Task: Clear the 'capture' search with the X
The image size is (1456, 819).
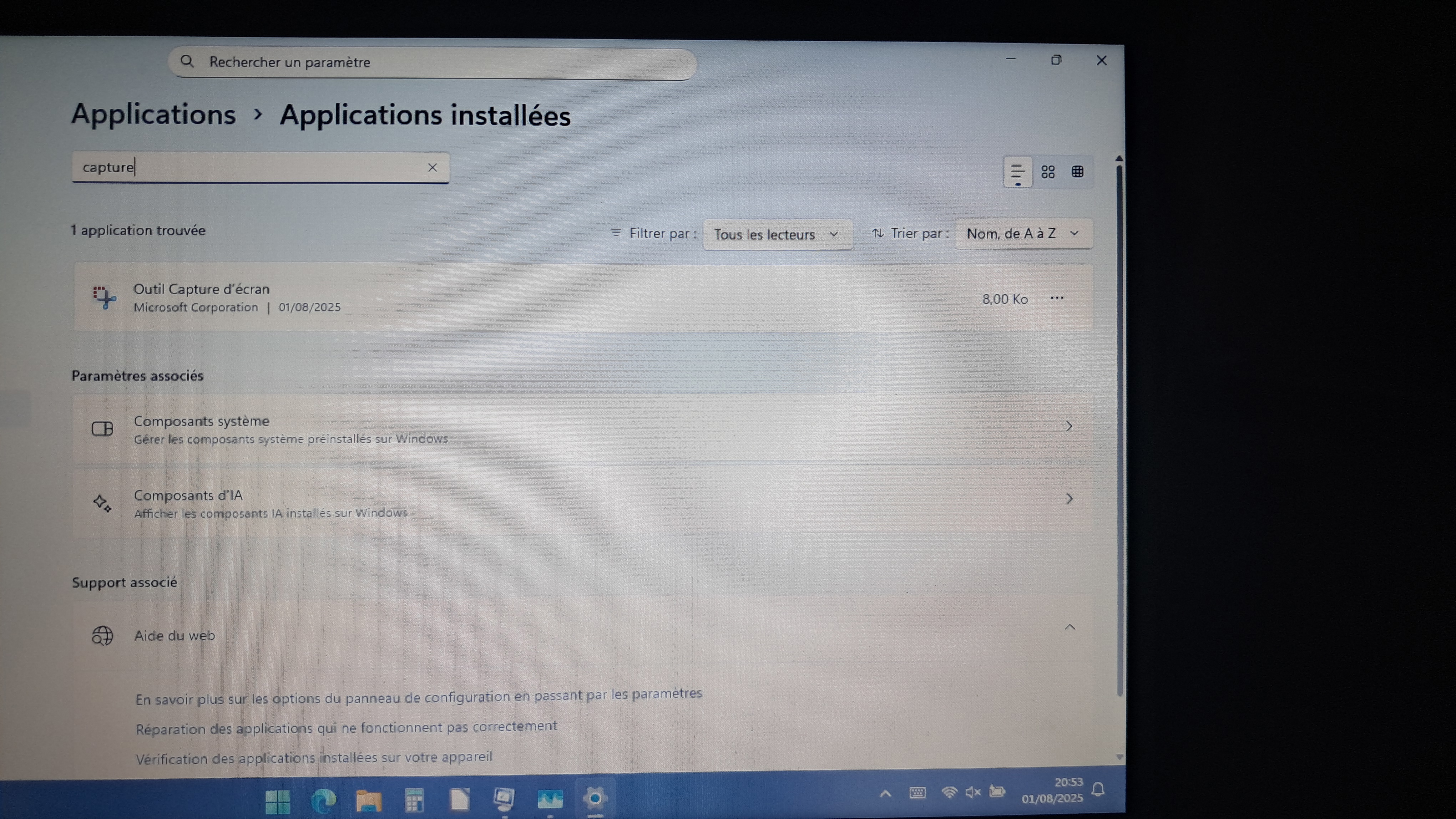Action: (x=433, y=167)
